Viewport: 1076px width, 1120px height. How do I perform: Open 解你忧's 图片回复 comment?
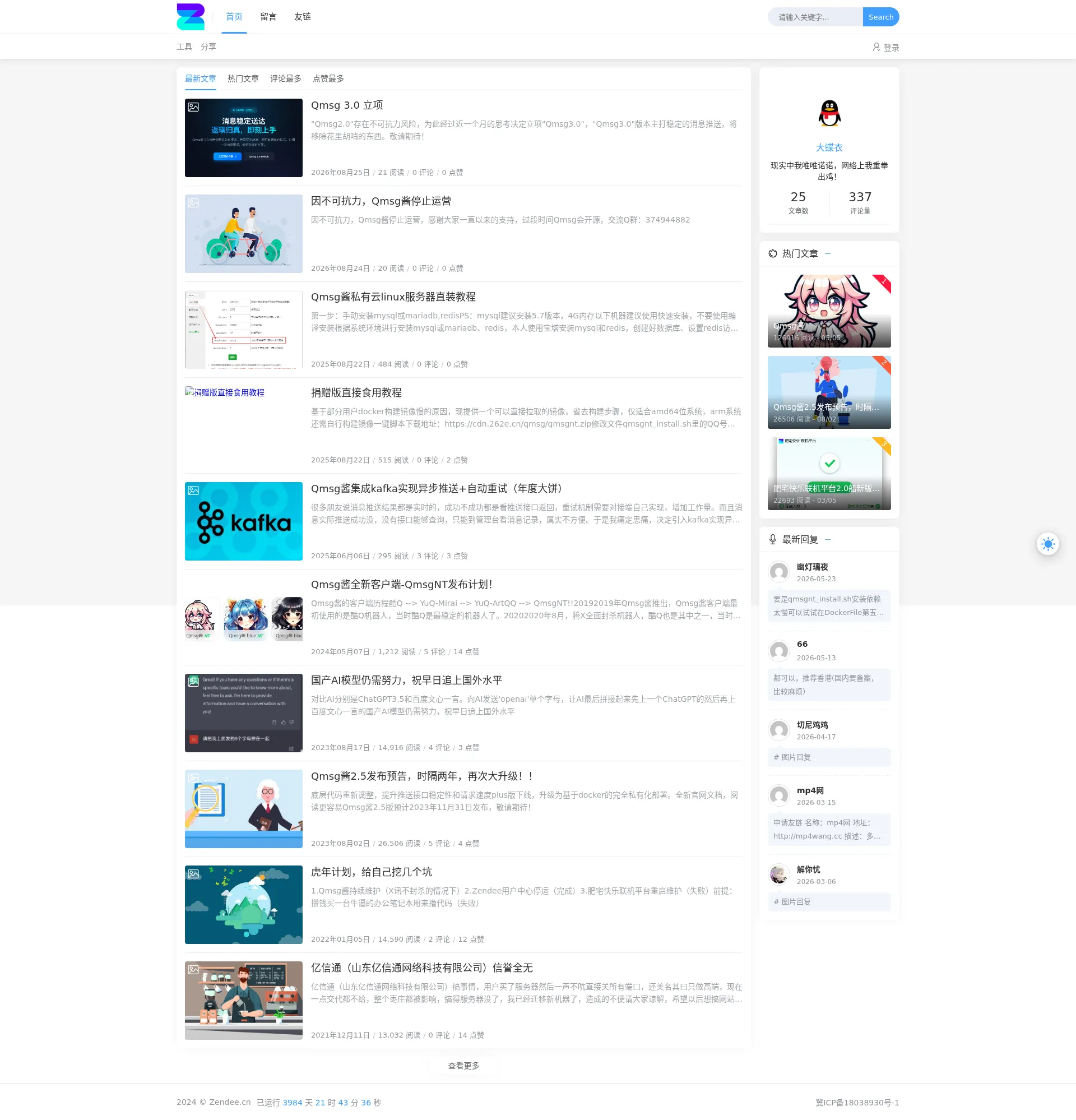(x=828, y=902)
